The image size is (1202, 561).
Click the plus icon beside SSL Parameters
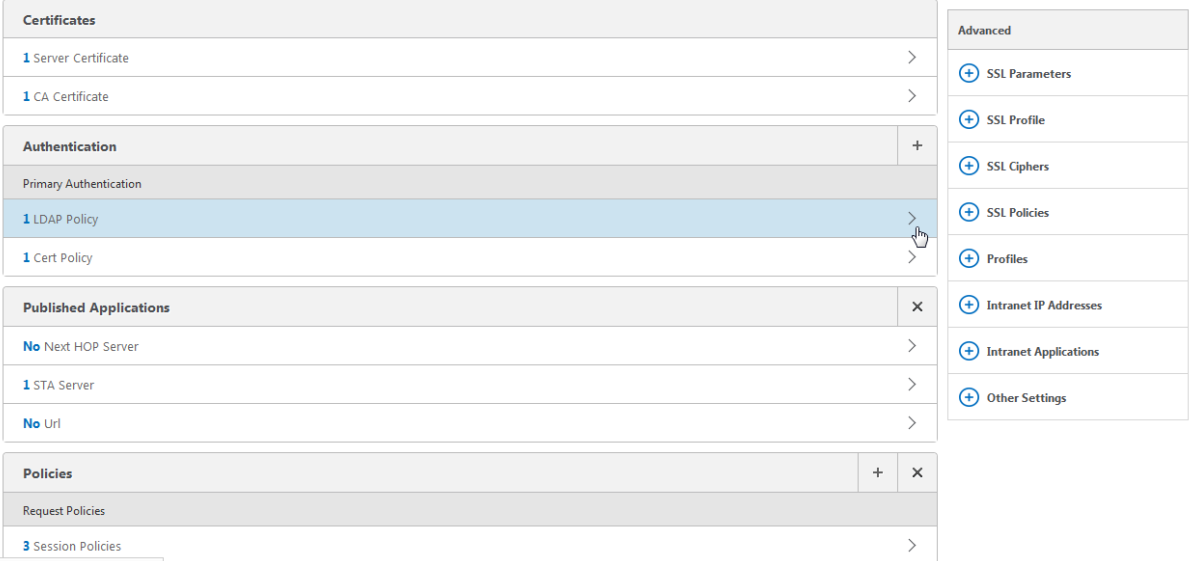(968, 74)
